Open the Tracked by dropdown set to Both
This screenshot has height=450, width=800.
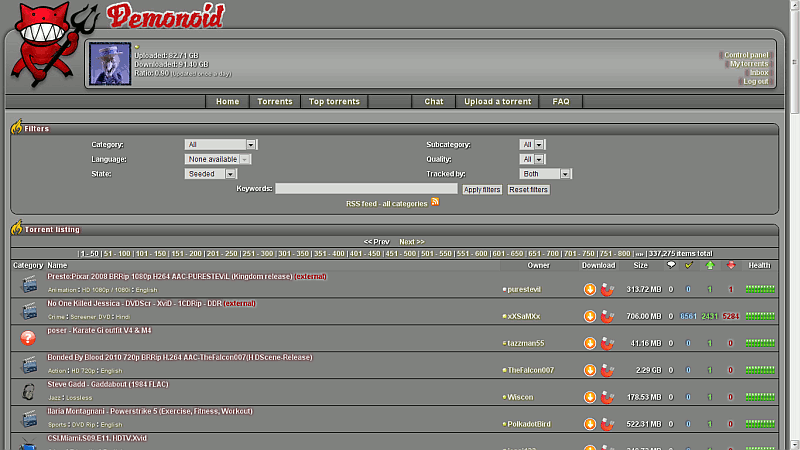click(x=545, y=174)
